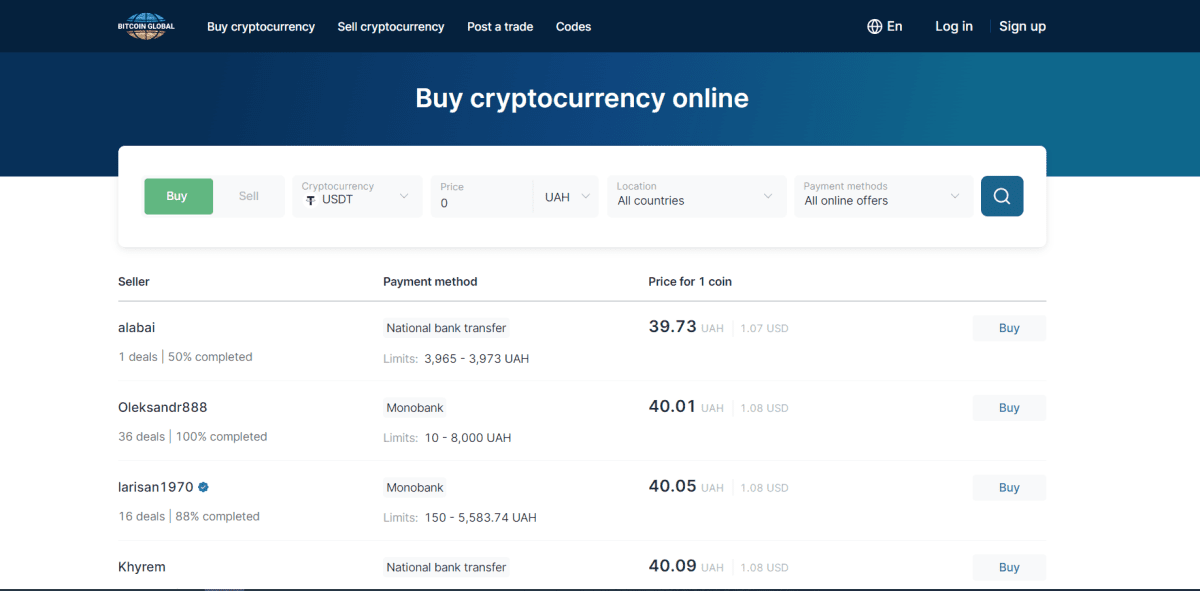Open the UAH currency dropdown
The width and height of the screenshot is (1200, 591).
[566, 196]
